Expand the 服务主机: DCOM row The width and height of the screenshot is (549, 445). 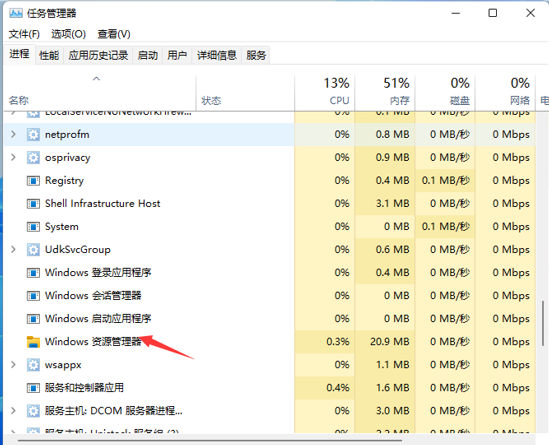13,410
